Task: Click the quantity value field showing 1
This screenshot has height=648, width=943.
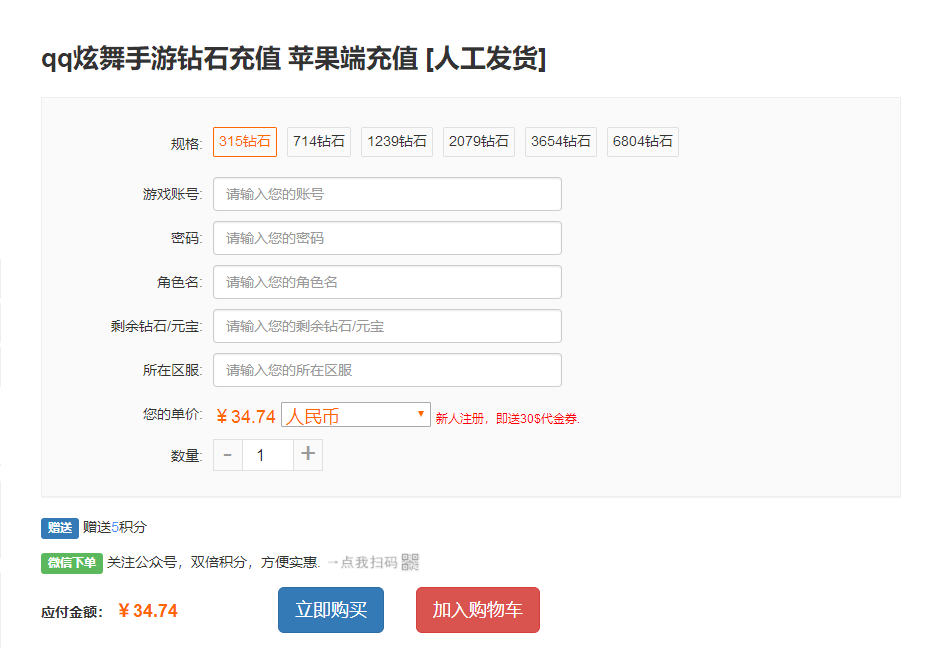Action: [x=268, y=455]
